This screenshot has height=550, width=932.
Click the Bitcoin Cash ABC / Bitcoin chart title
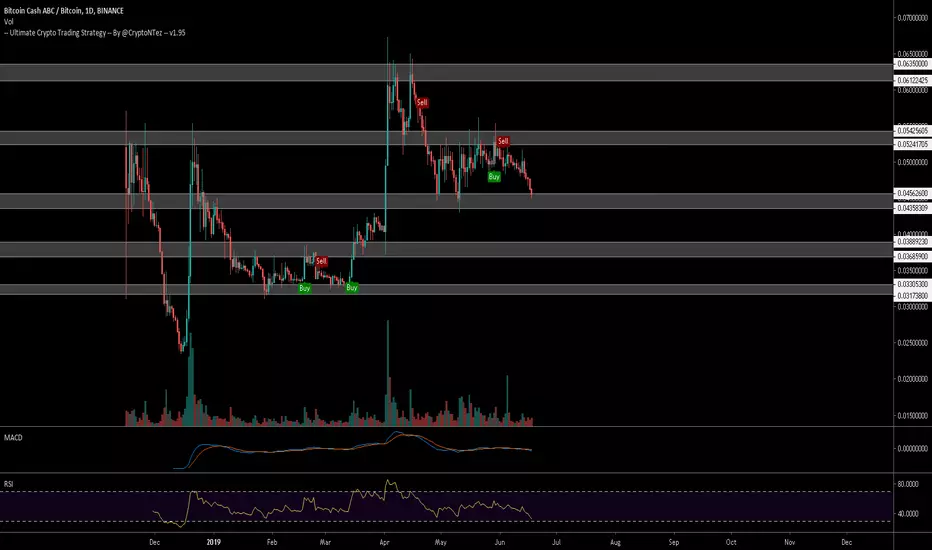coord(64,11)
